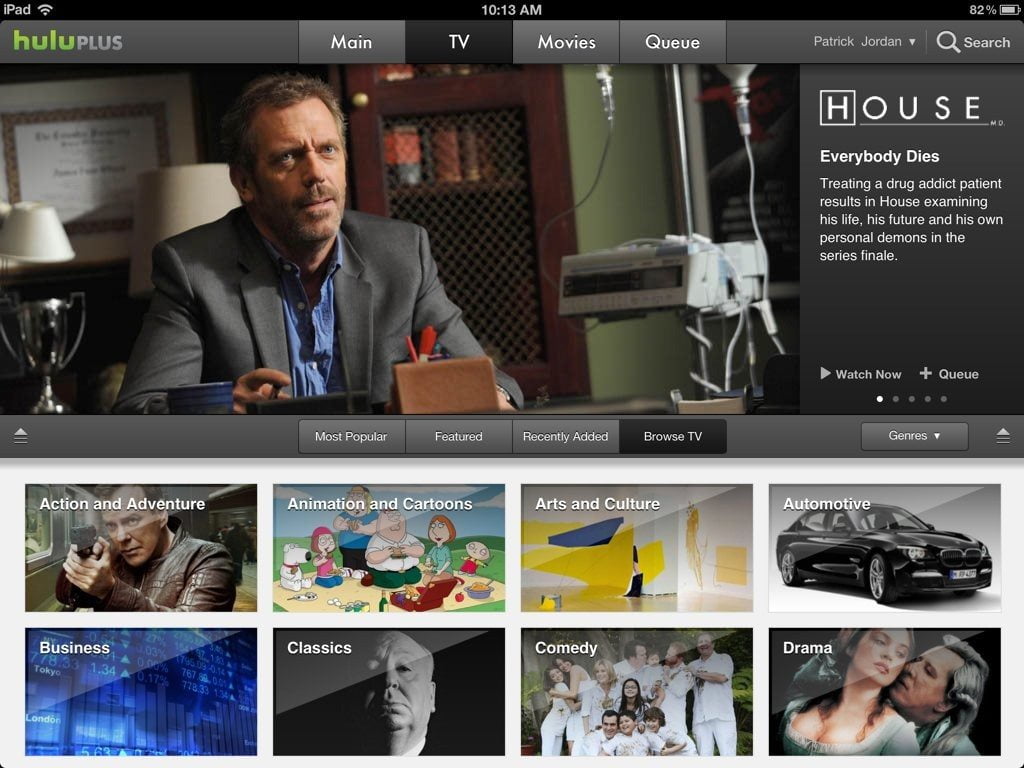Screen dimensions: 1024x768
Task: Click the left eject-style collapse icon
Action: (20, 436)
